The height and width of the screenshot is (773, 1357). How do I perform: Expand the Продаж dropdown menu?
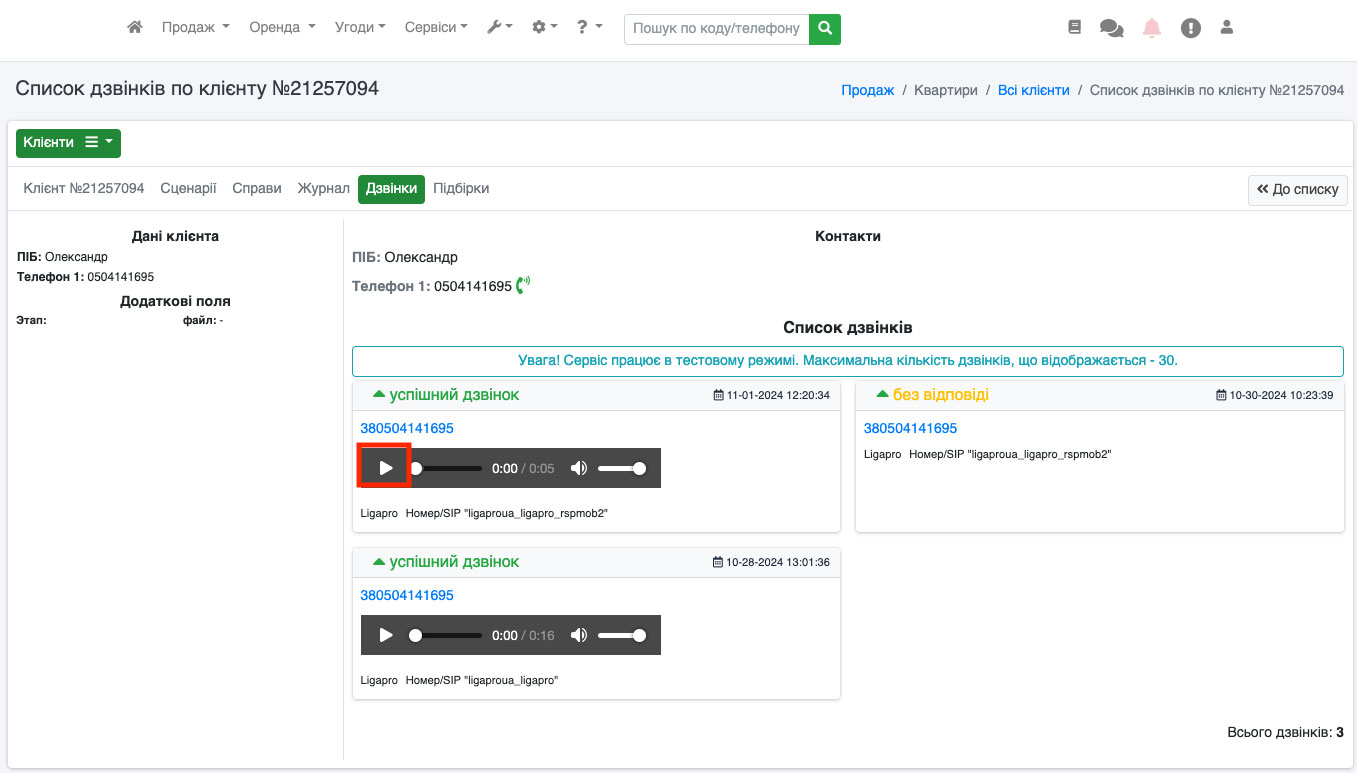(x=195, y=28)
